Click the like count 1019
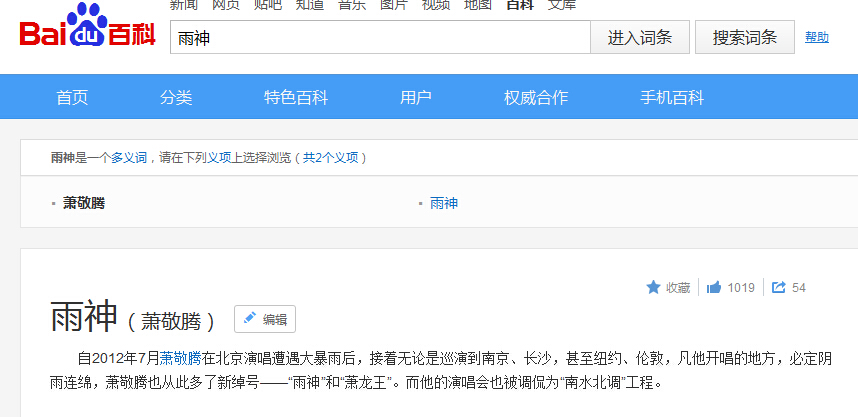The height and width of the screenshot is (417, 858). [x=741, y=288]
